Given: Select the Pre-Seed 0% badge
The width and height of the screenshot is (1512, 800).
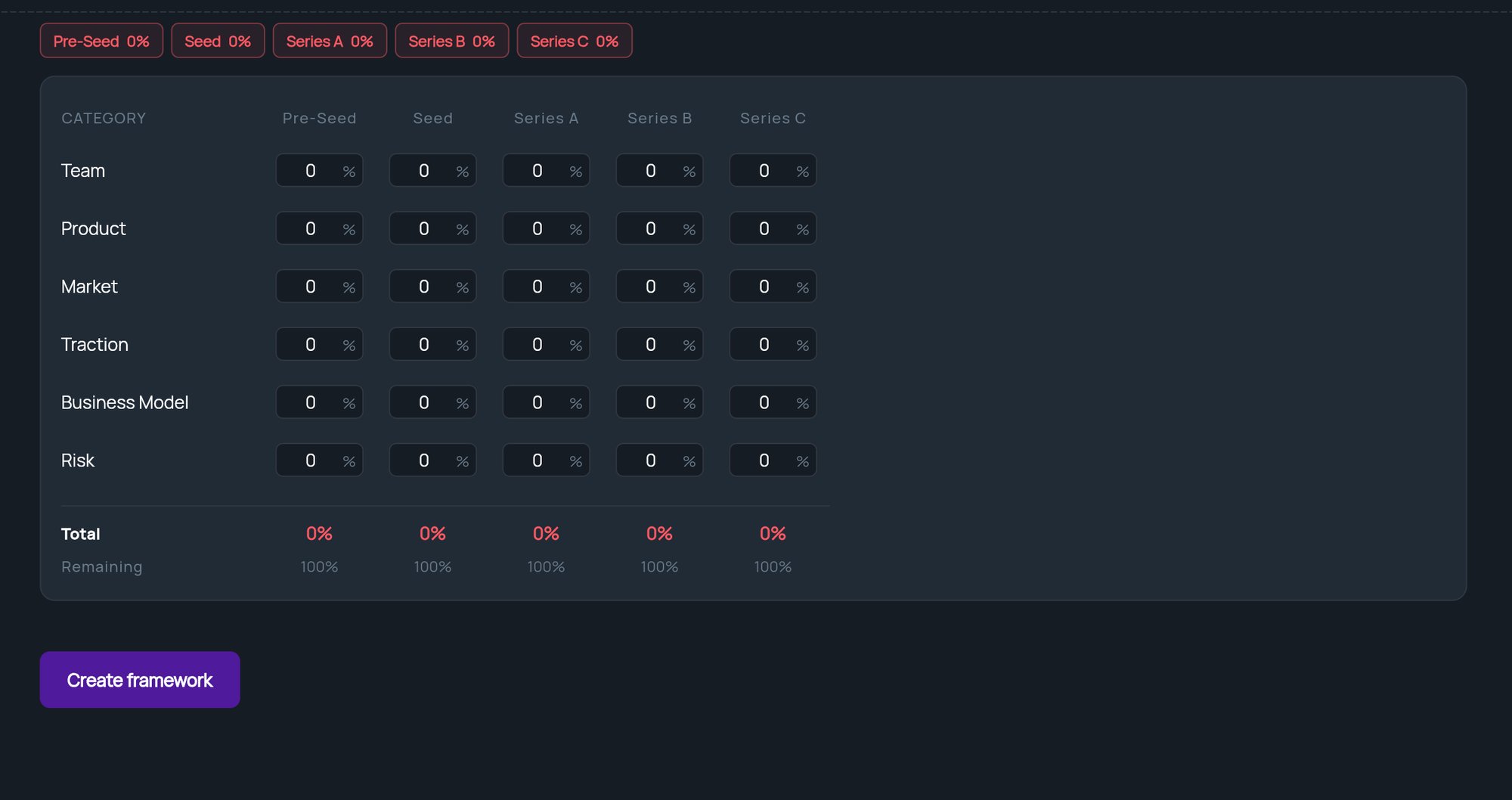Looking at the screenshot, I should point(101,41).
